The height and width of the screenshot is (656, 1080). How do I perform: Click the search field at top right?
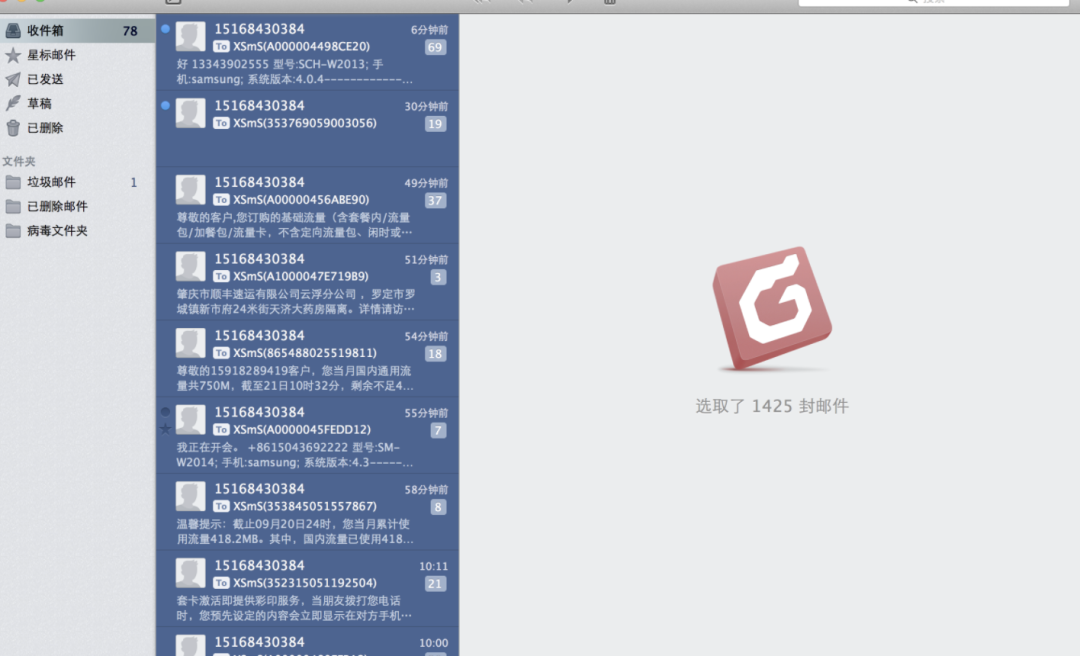933,2
